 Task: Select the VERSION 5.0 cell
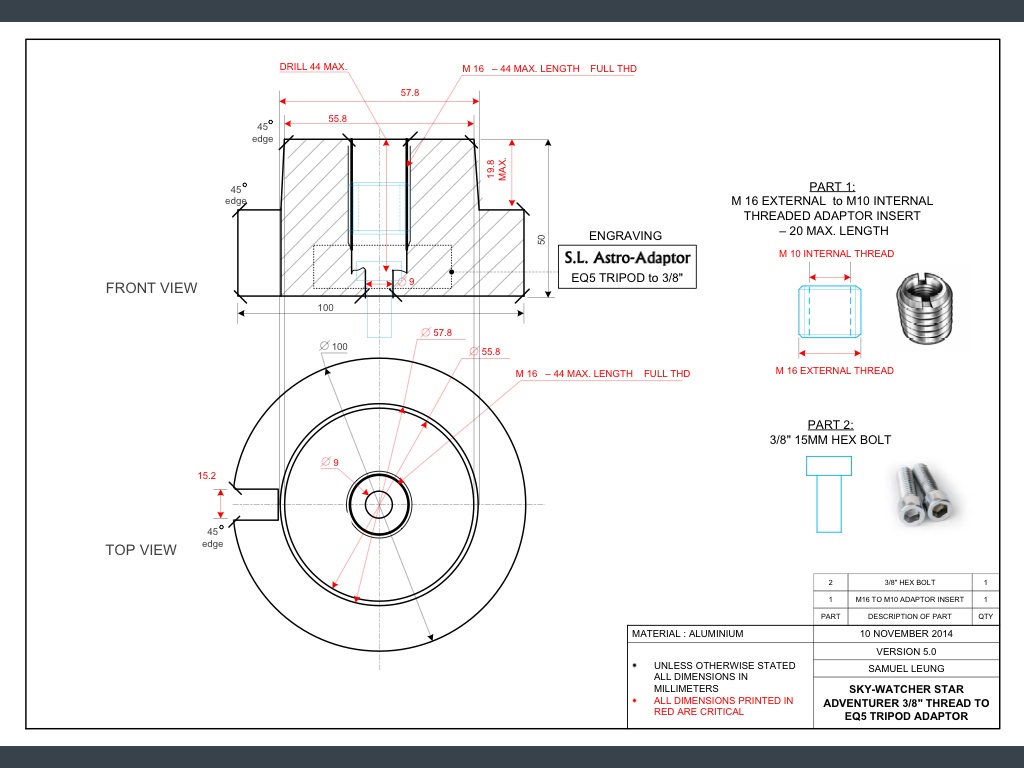tap(906, 651)
